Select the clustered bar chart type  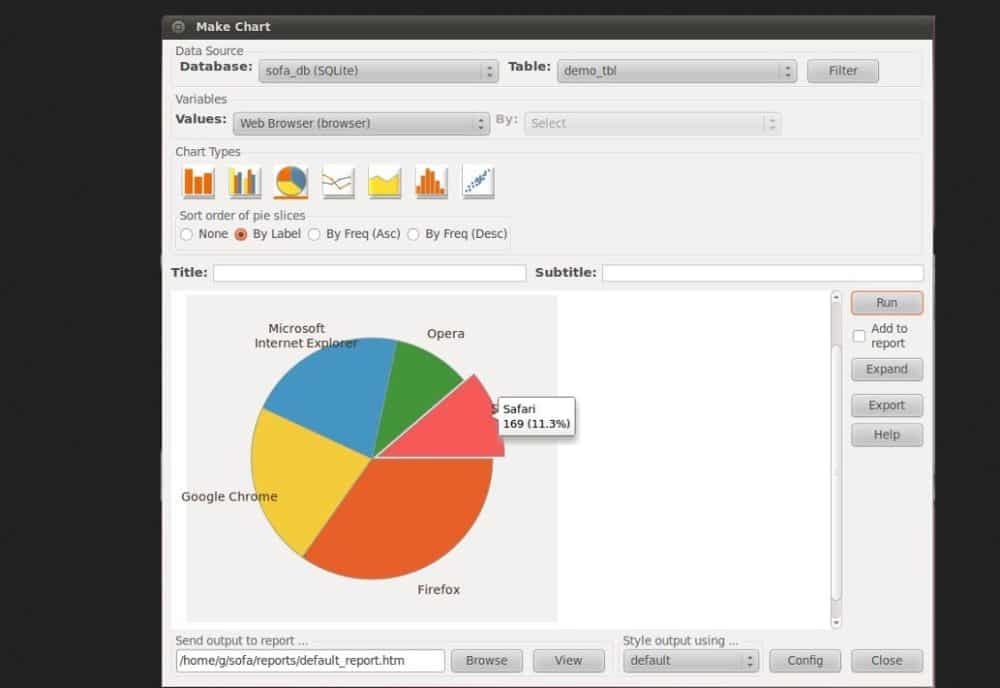[x=244, y=182]
